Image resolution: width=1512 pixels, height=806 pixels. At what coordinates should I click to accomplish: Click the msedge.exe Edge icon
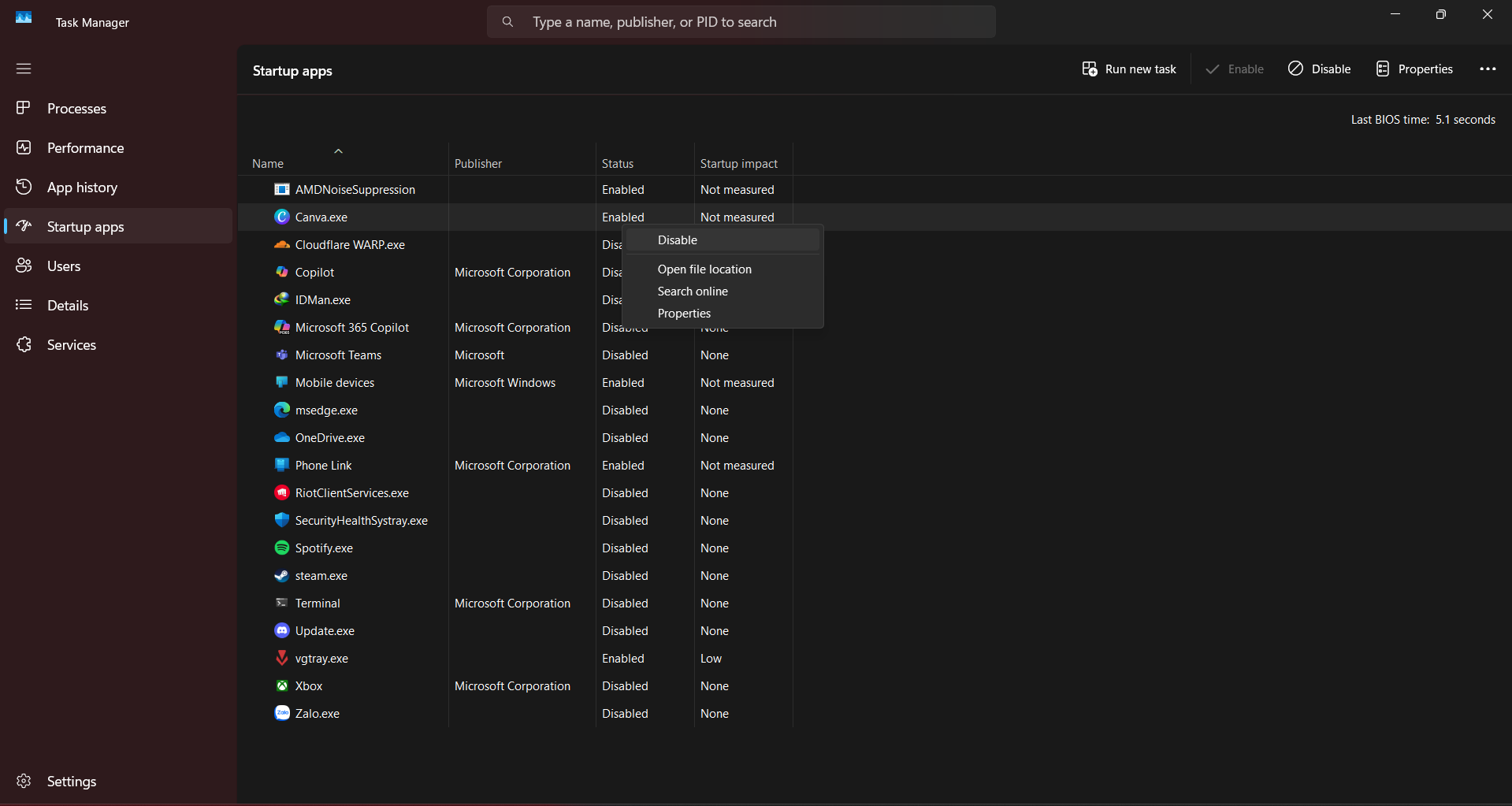[282, 410]
